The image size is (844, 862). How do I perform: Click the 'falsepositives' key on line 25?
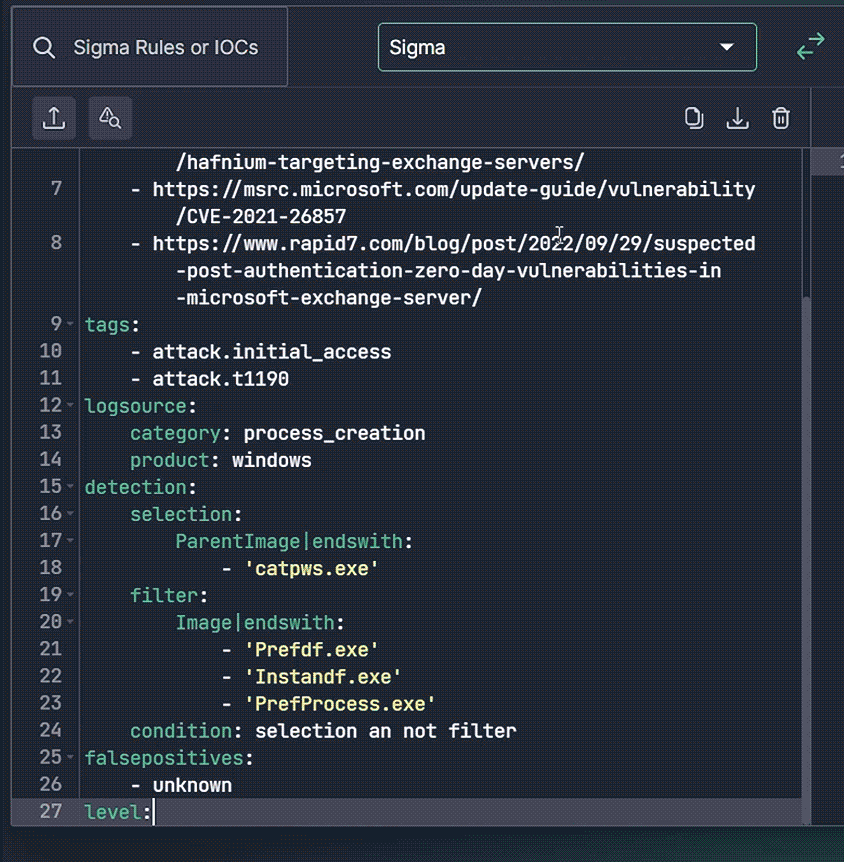[x=164, y=758]
